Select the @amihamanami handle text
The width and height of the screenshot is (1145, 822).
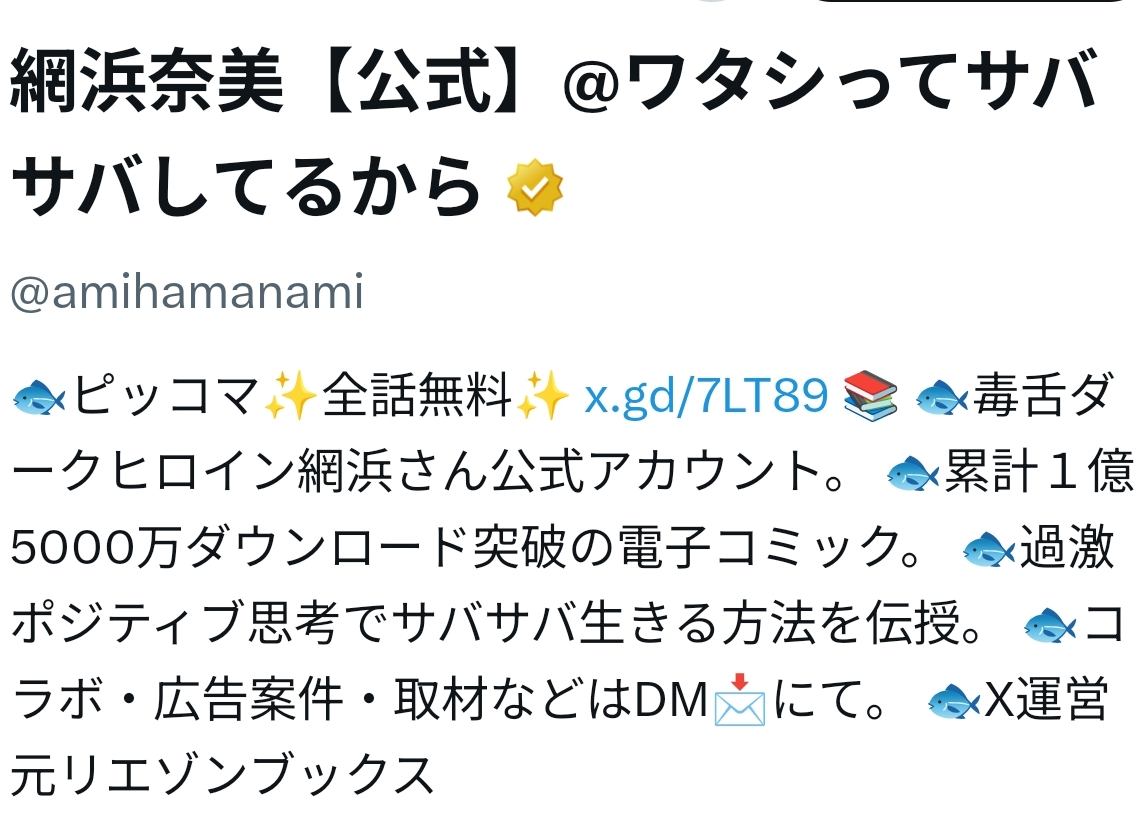[x=187, y=292]
